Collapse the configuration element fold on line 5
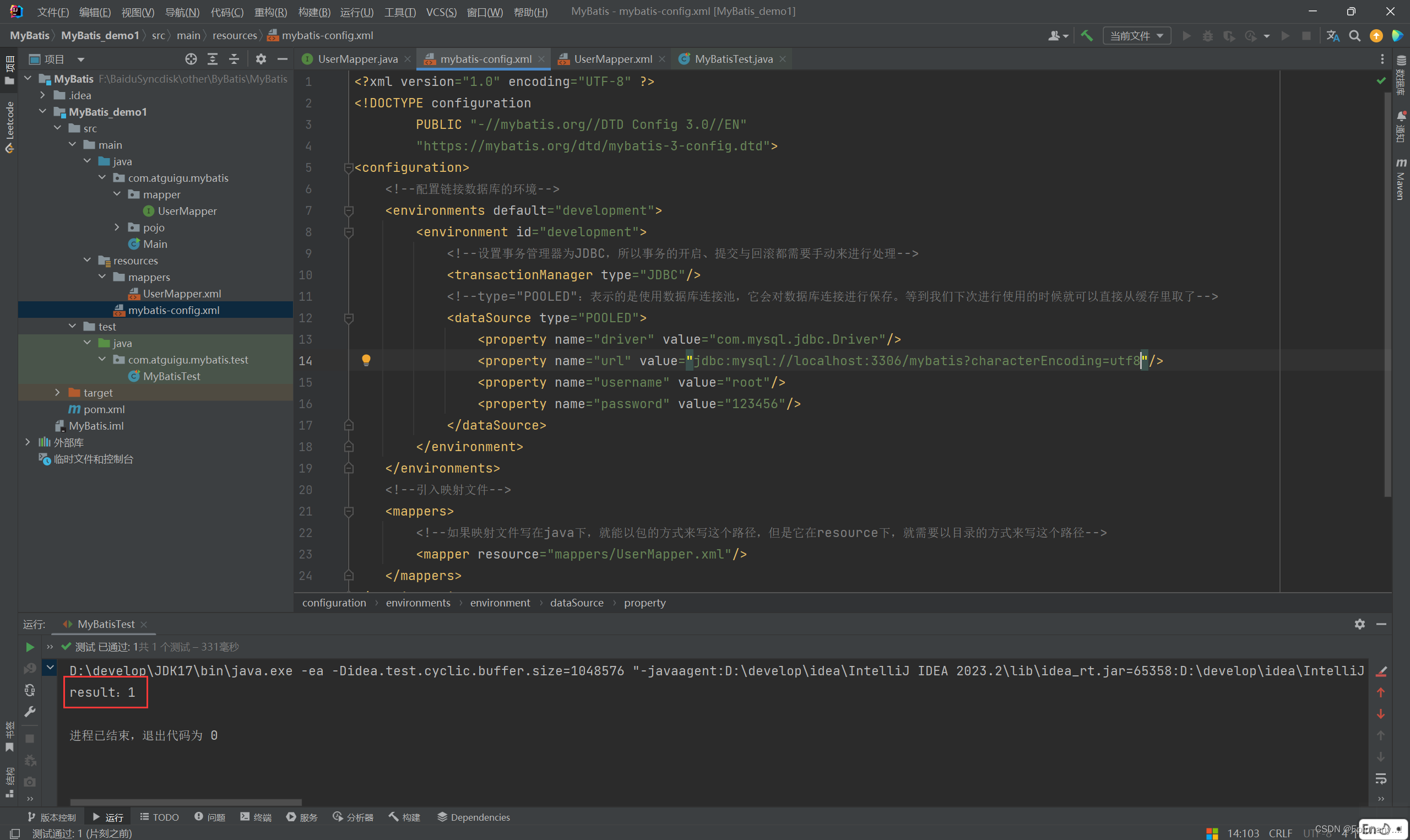The height and width of the screenshot is (840, 1410). click(x=349, y=167)
